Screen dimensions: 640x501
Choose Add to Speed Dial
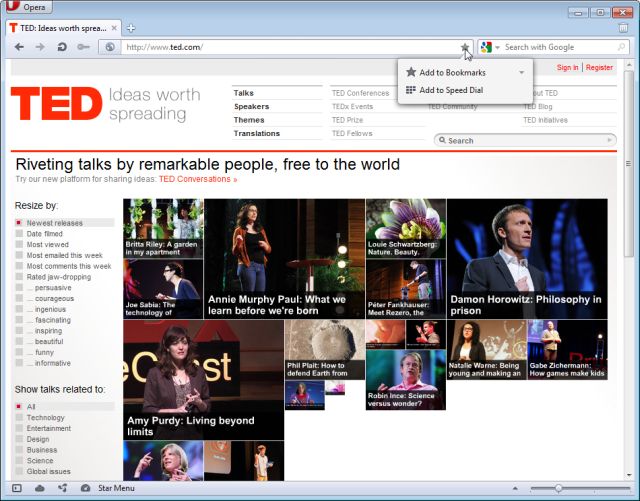pyautogui.click(x=450, y=90)
